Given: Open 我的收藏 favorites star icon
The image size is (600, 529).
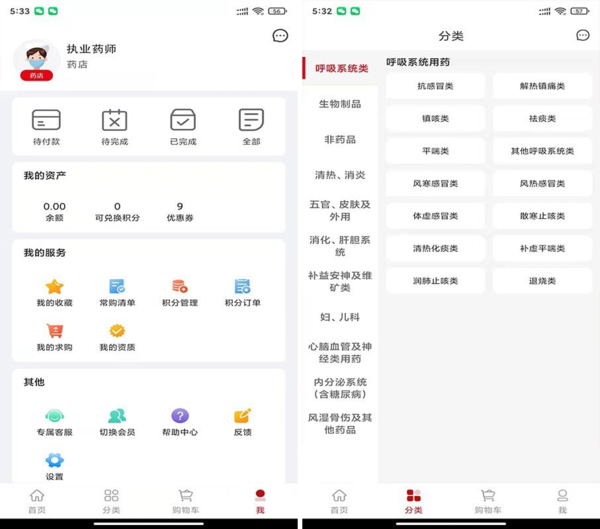Looking at the screenshot, I should (54, 286).
